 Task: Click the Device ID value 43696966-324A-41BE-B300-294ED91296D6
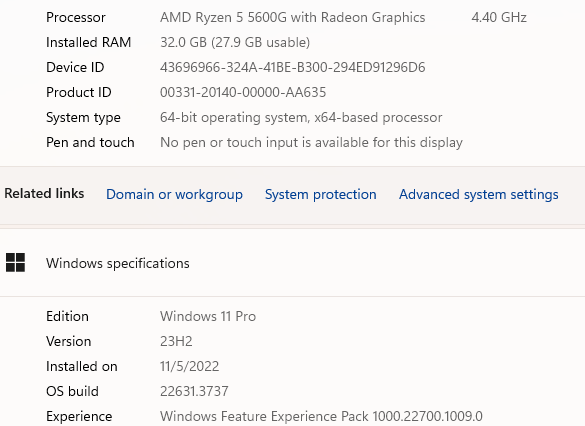(x=292, y=68)
